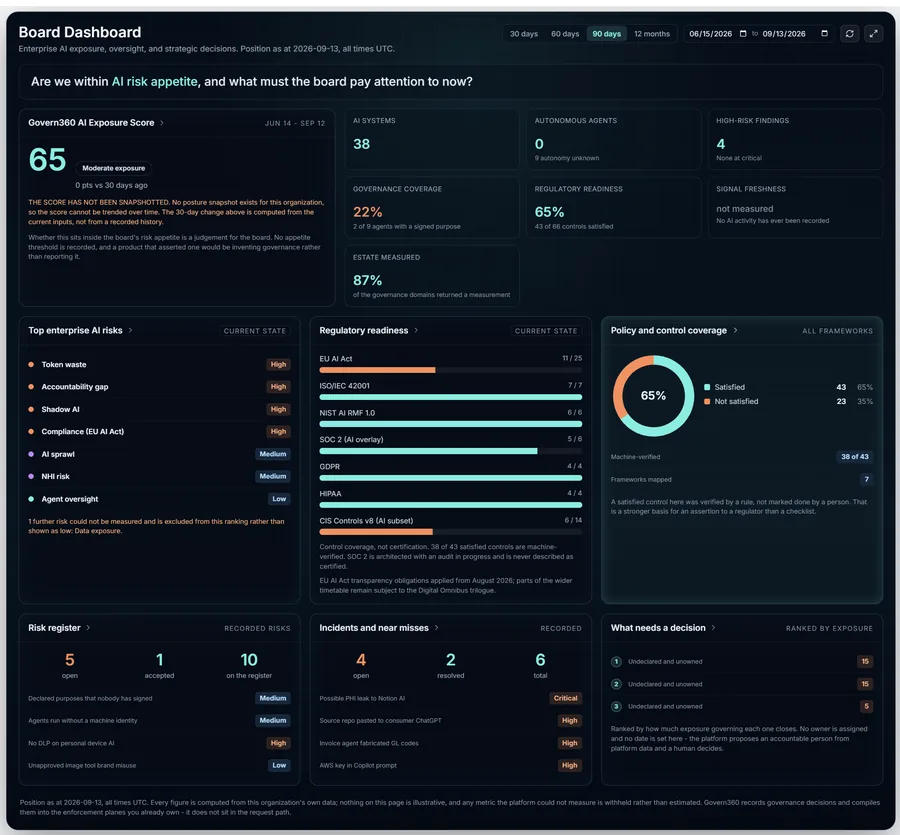Click the Estate Measured 87% card
Screen dimensions: 900x835
point(432,276)
